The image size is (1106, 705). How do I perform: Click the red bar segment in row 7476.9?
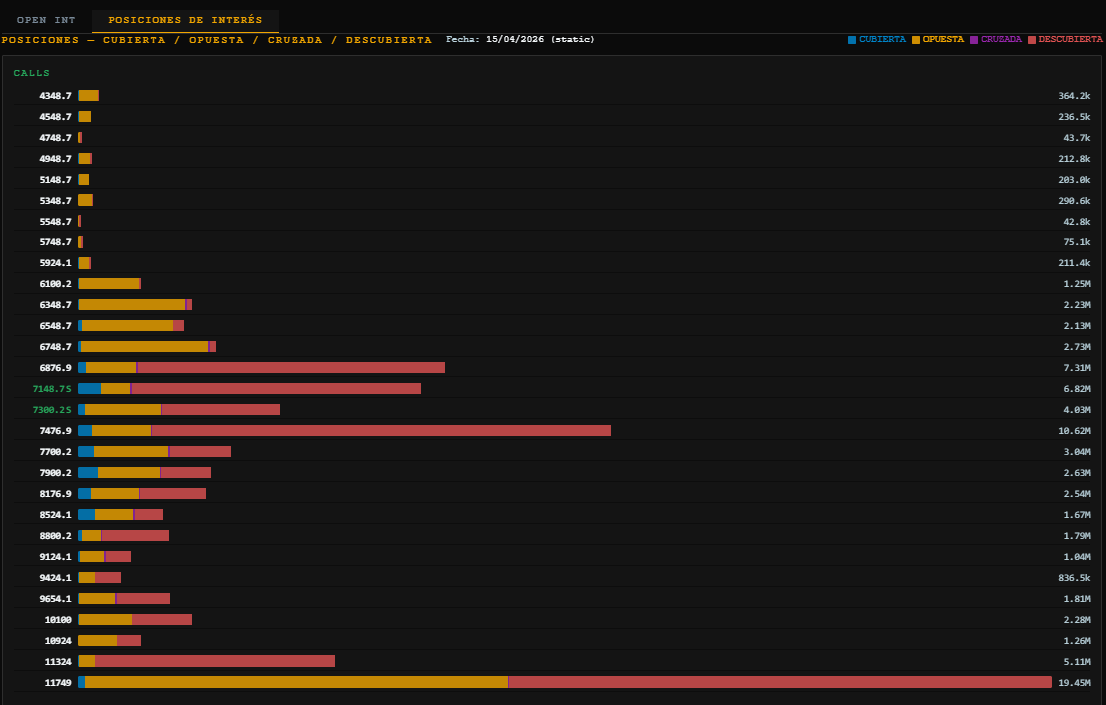pyautogui.click(x=382, y=430)
